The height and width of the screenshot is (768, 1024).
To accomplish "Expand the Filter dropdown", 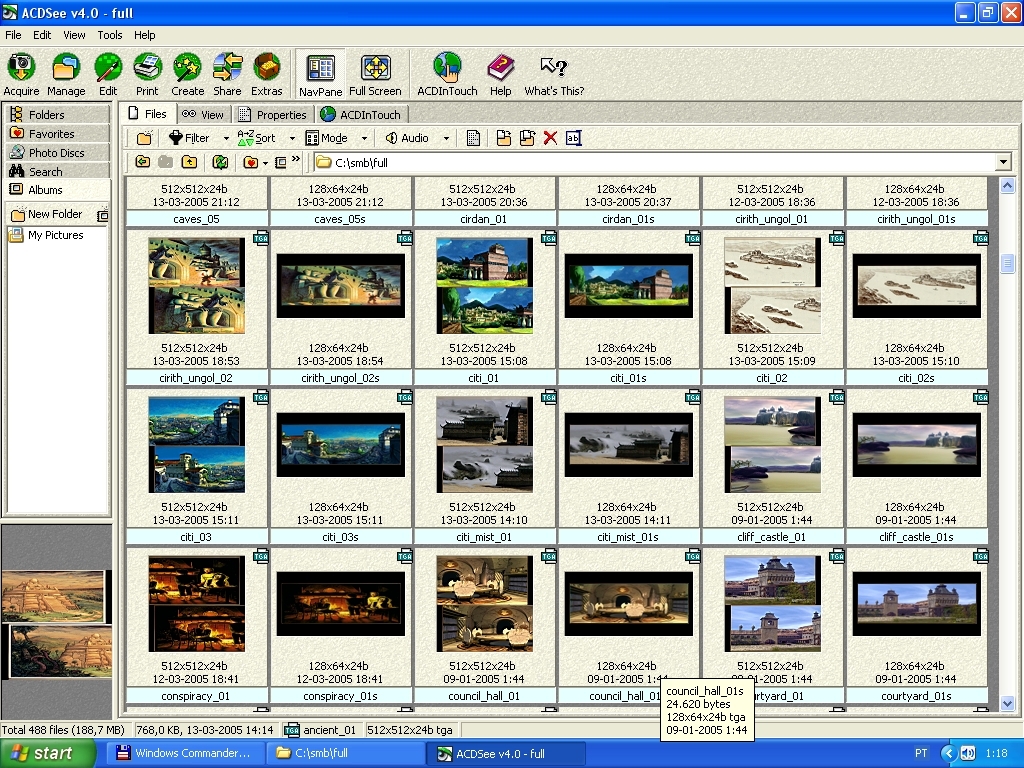I will click(226, 138).
